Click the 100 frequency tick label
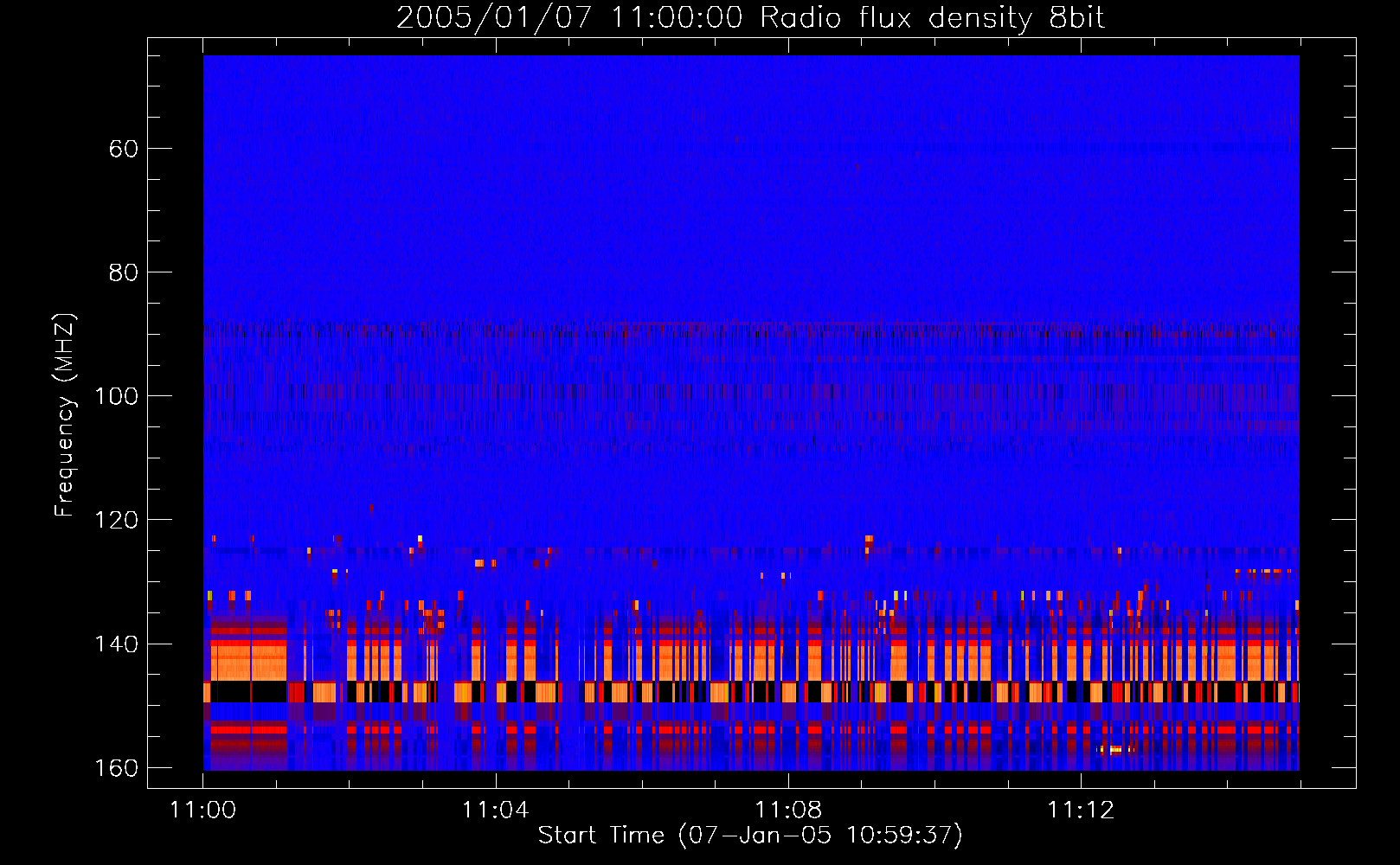Viewport: 1400px width, 865px height. click(116, 396)
